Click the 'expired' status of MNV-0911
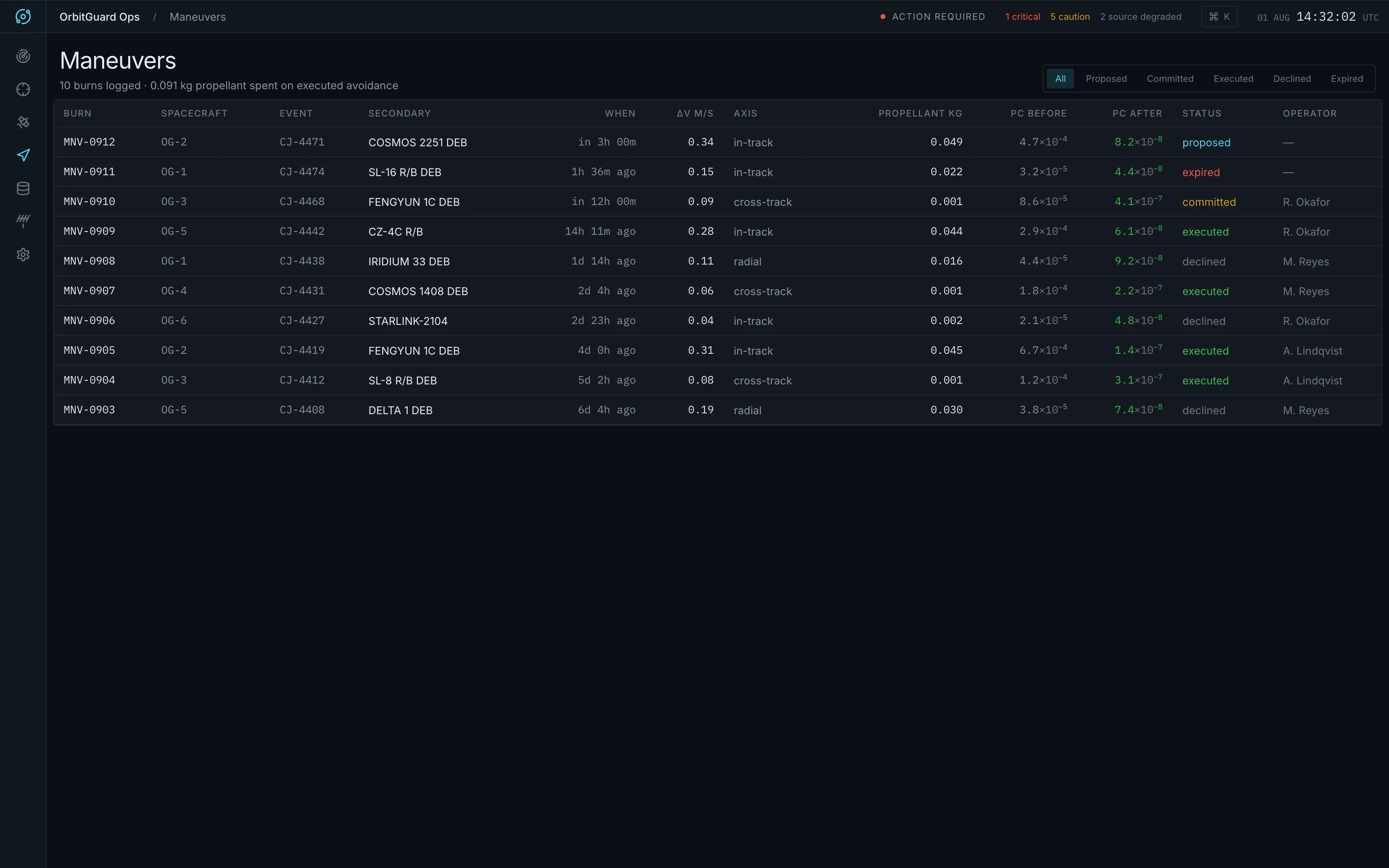The height and width of the screenshot is (868, 1389). [x=1201, y=172]
